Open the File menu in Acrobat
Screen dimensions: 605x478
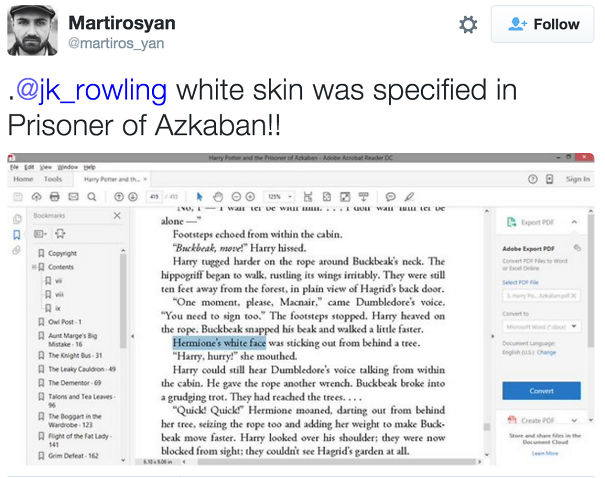(x=14, y=167)
